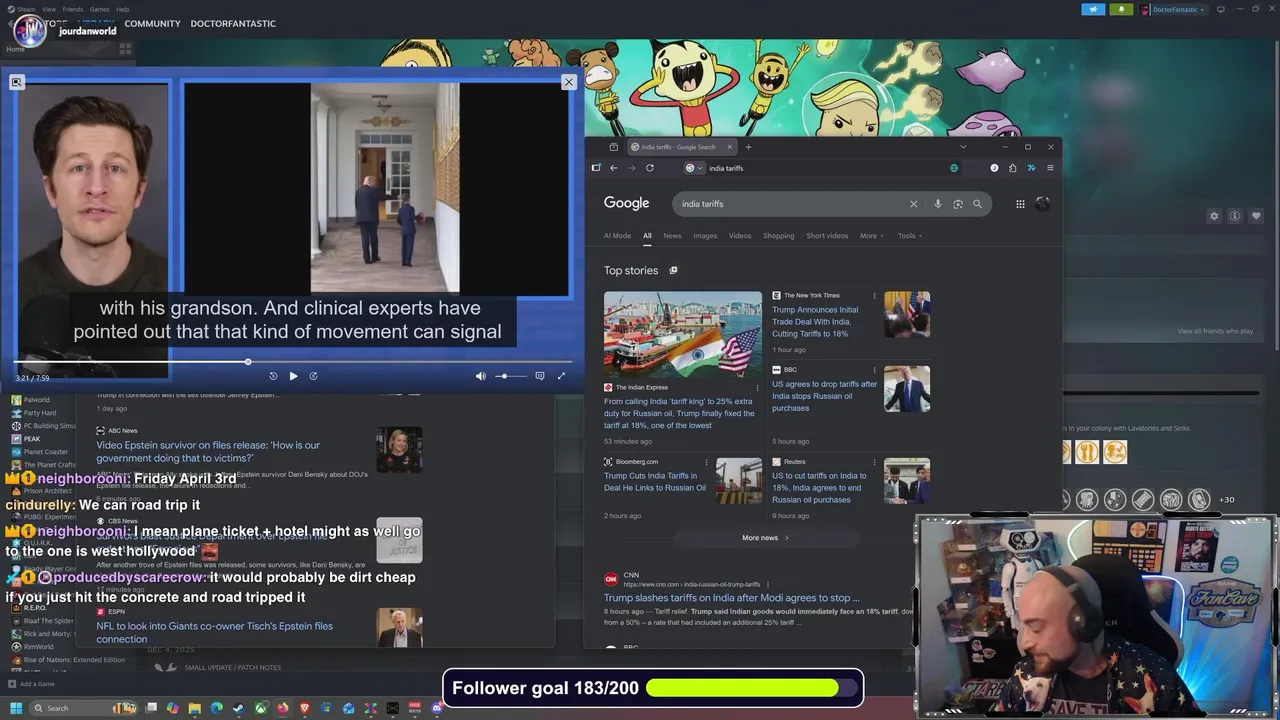
Task: Click the Google logo
Action: pyautogui.click(x=626, y=204)
